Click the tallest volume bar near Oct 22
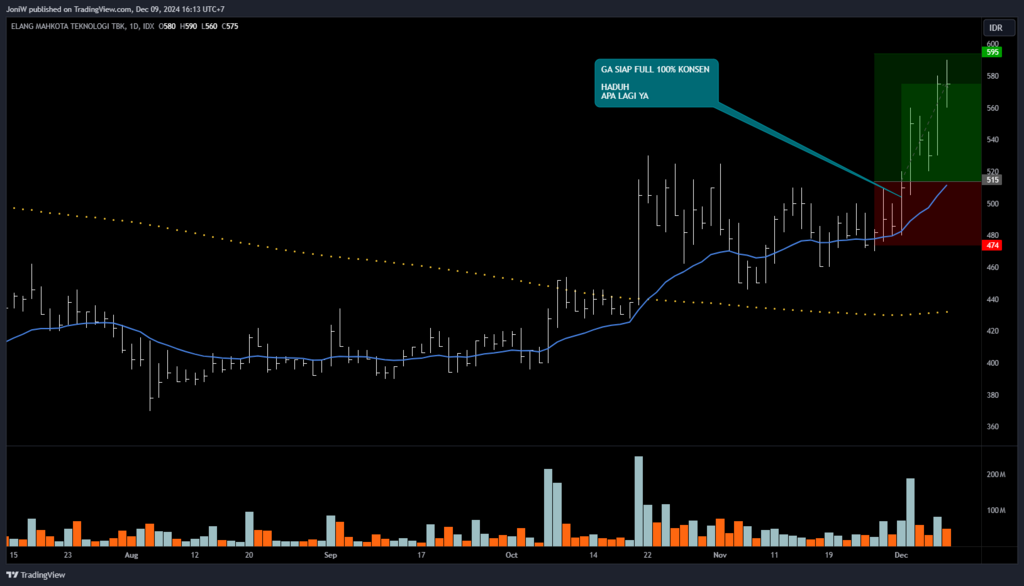 (x=638, y=500)
